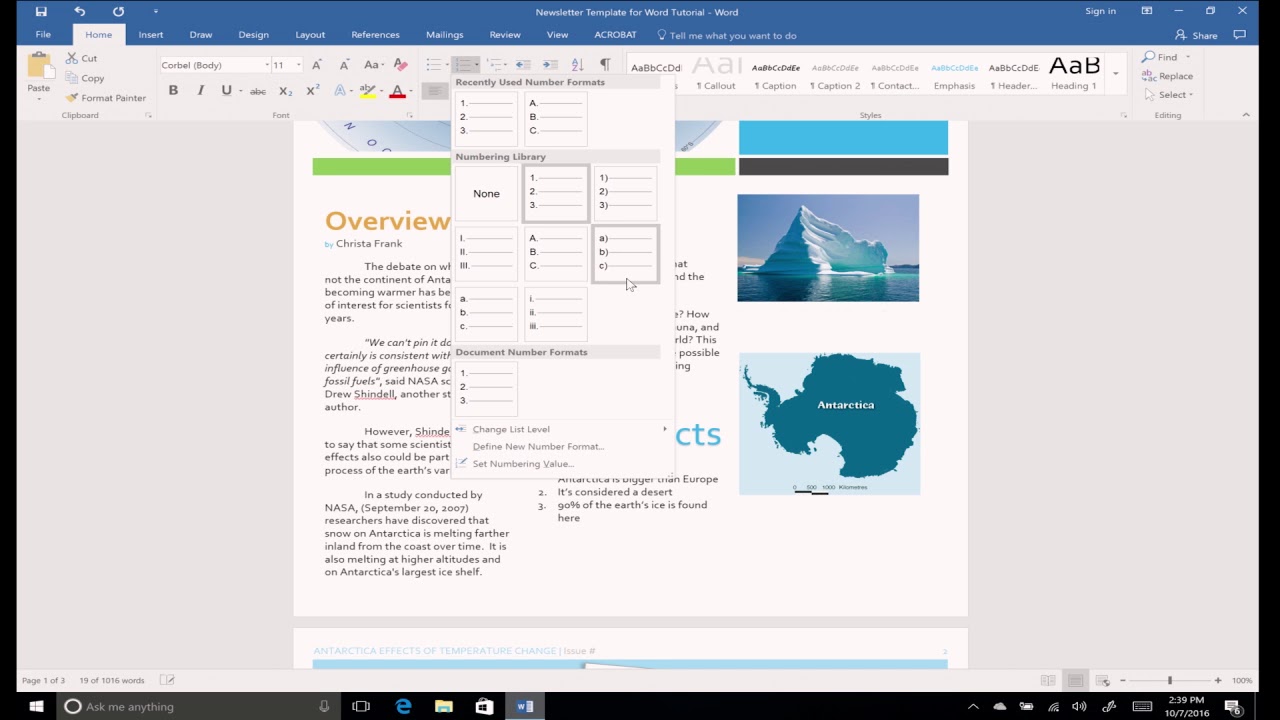1280x720 pixels.
Task: Open the File backstage button
Action: (43, 35)
